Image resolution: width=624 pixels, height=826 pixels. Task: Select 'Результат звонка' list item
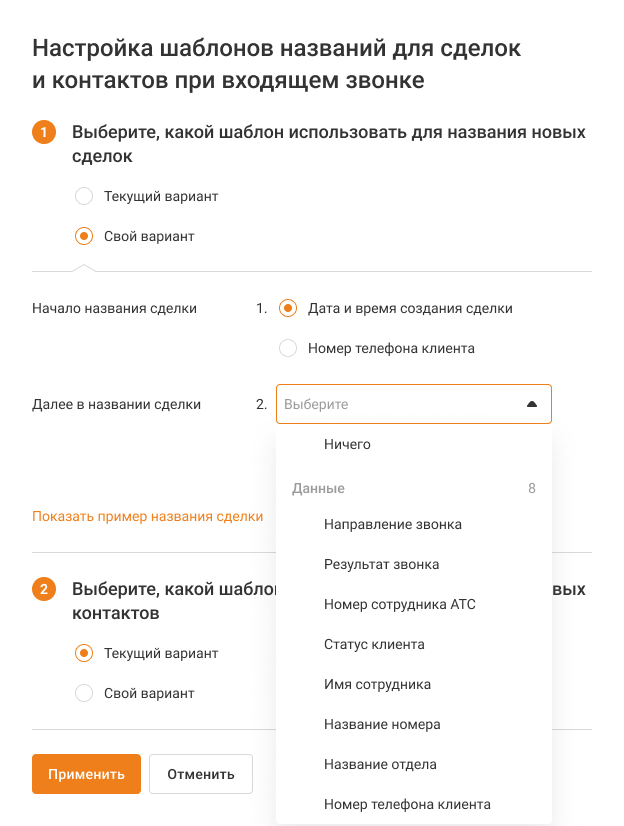[x=382, y=564]
